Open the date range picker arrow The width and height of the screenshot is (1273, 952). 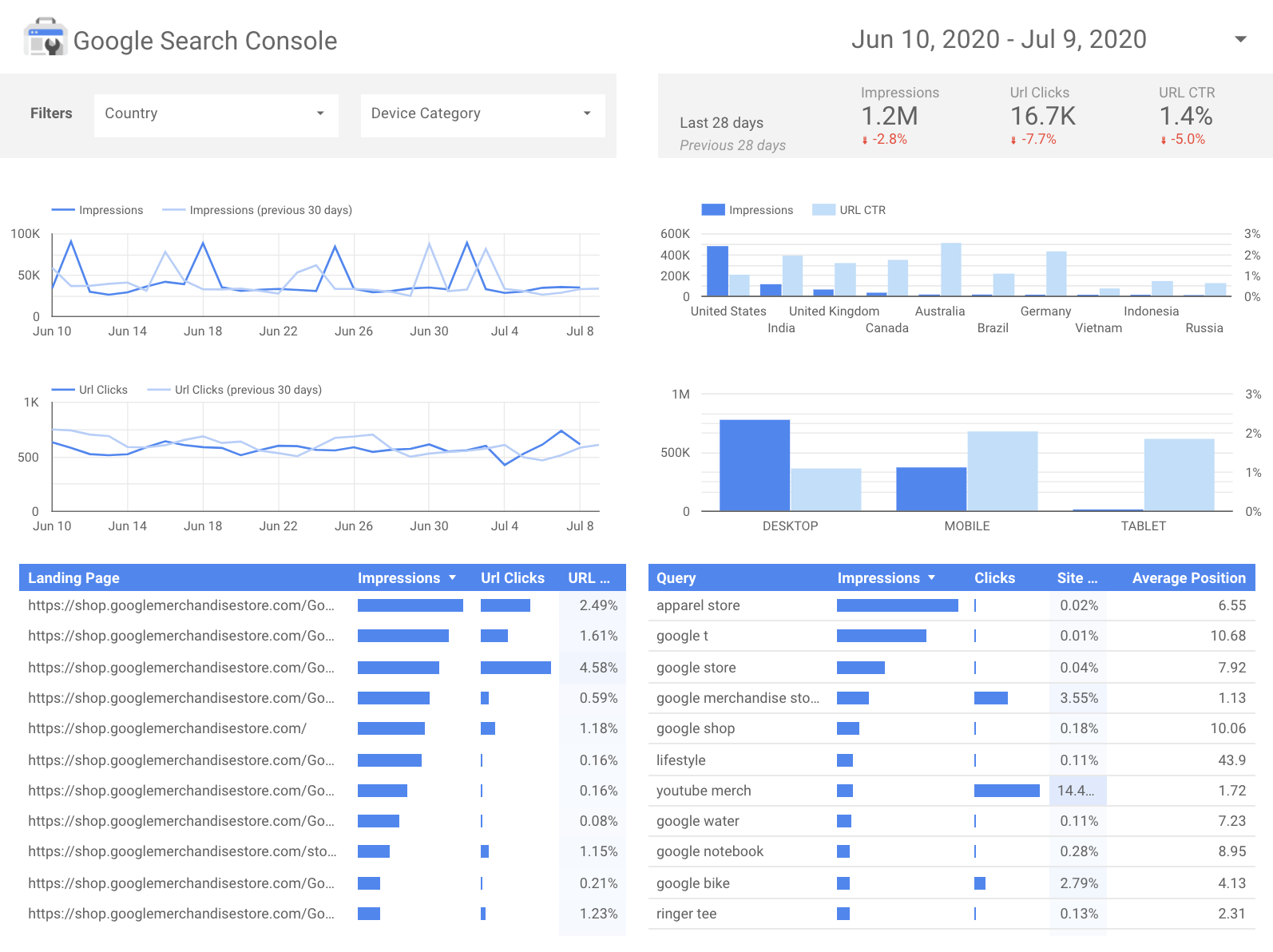tap(1240, 39)
